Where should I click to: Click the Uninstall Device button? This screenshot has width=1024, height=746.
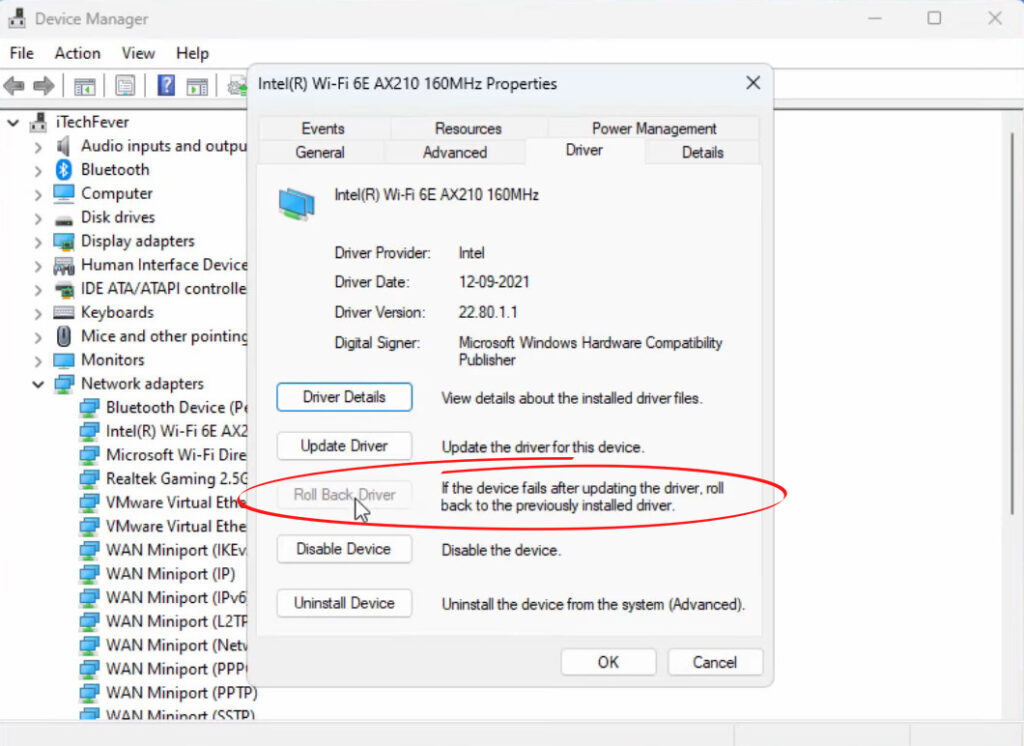pos(344,603)
